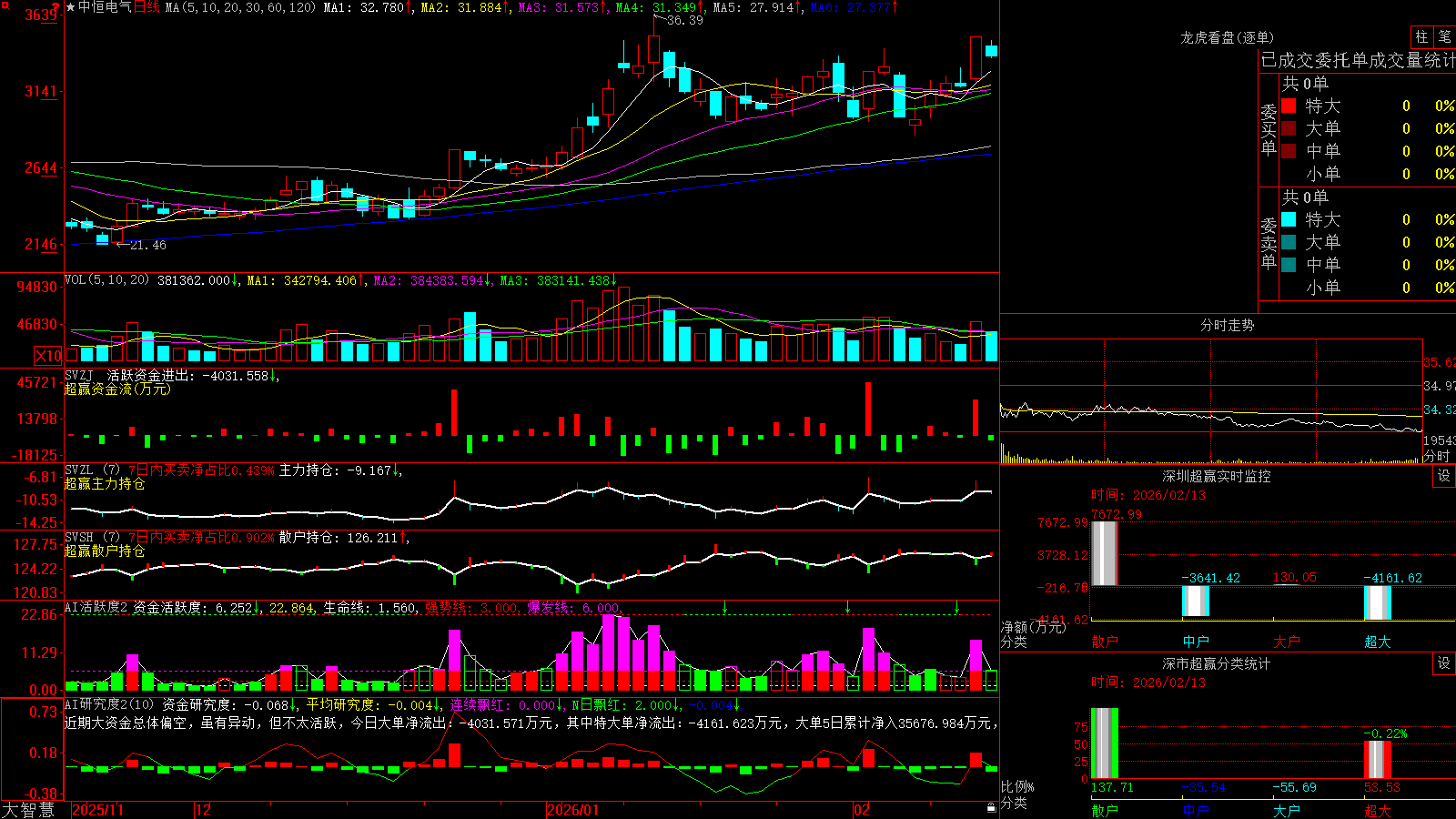The image size is (1456, 819).
Task: Open 设 settings for 深圳超赢实时监控
Action: [x=1444, y=476]
